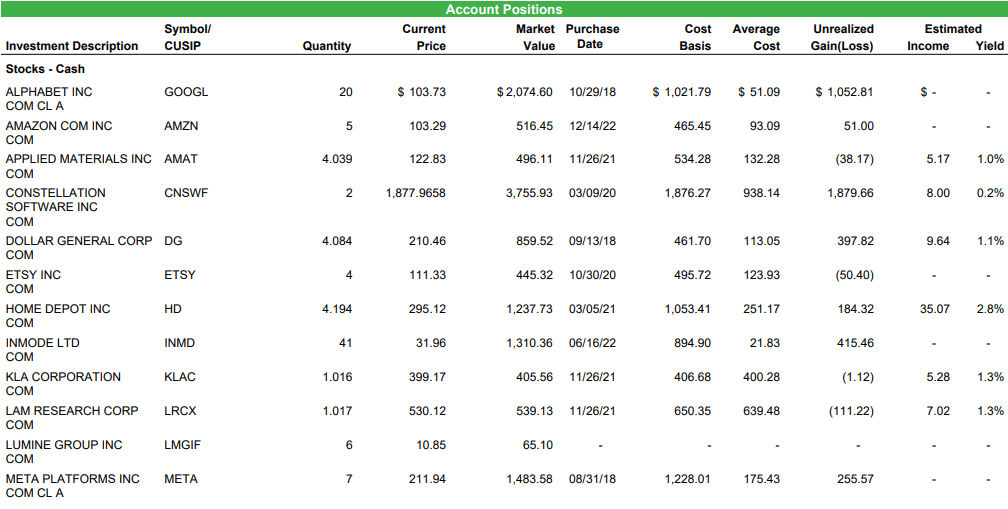Click the Account Positions green title bar
Viewport: 1008px width, 509px height.
pos(504,9)
